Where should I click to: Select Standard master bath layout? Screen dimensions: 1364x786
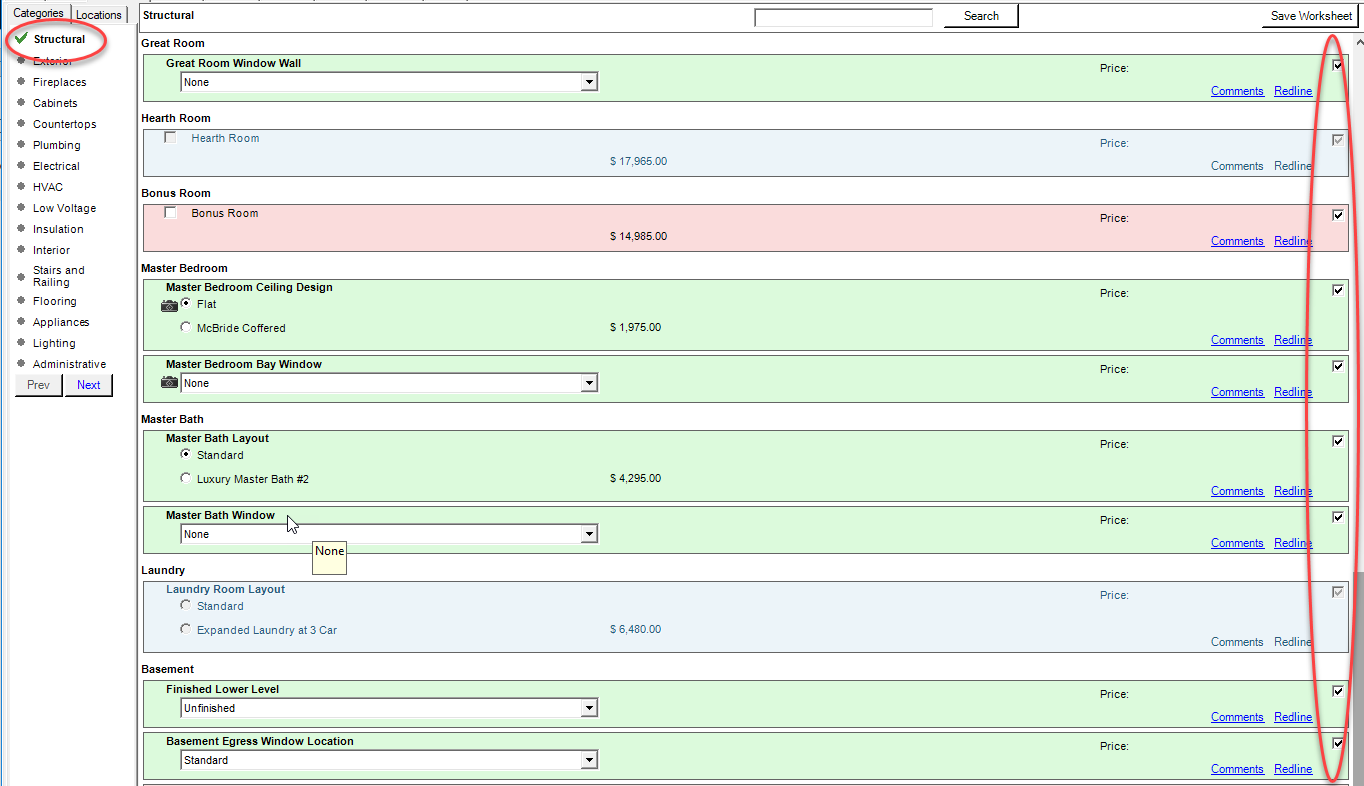click(x=186, y=454)
